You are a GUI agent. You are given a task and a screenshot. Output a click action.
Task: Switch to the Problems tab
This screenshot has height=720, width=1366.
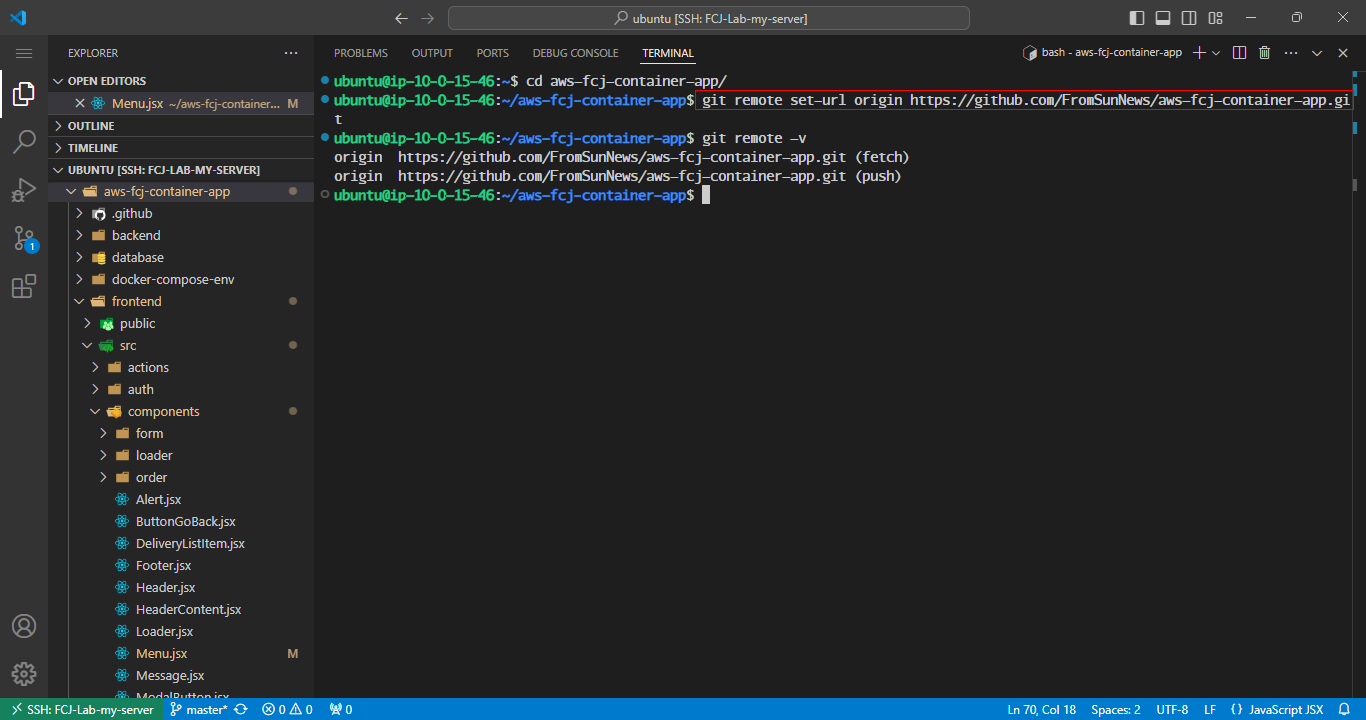tap(360, 53)
